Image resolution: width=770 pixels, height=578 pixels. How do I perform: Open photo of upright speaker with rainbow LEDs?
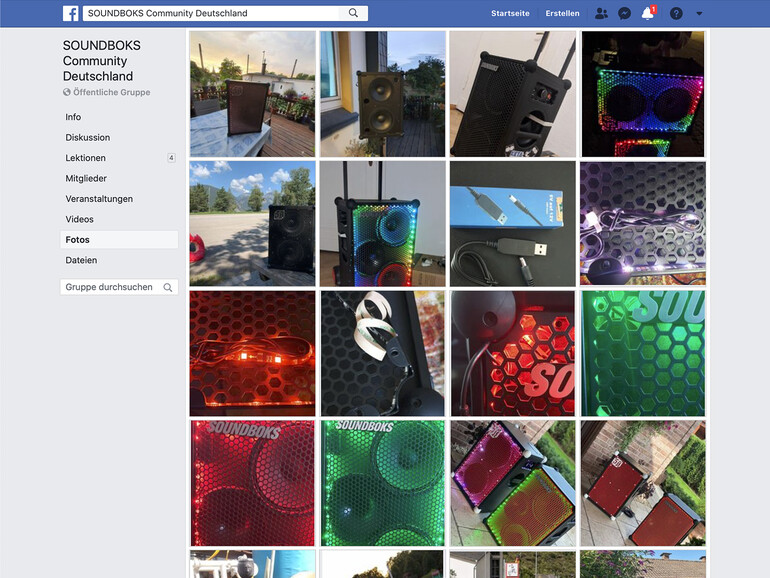coord(383,224)
